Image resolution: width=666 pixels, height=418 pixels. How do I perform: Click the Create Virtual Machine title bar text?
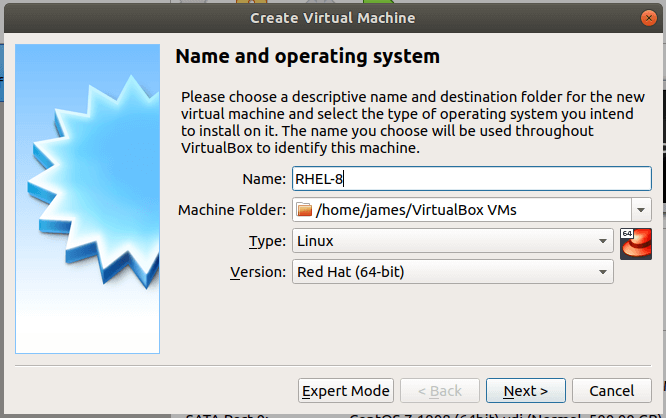point(333,18)
